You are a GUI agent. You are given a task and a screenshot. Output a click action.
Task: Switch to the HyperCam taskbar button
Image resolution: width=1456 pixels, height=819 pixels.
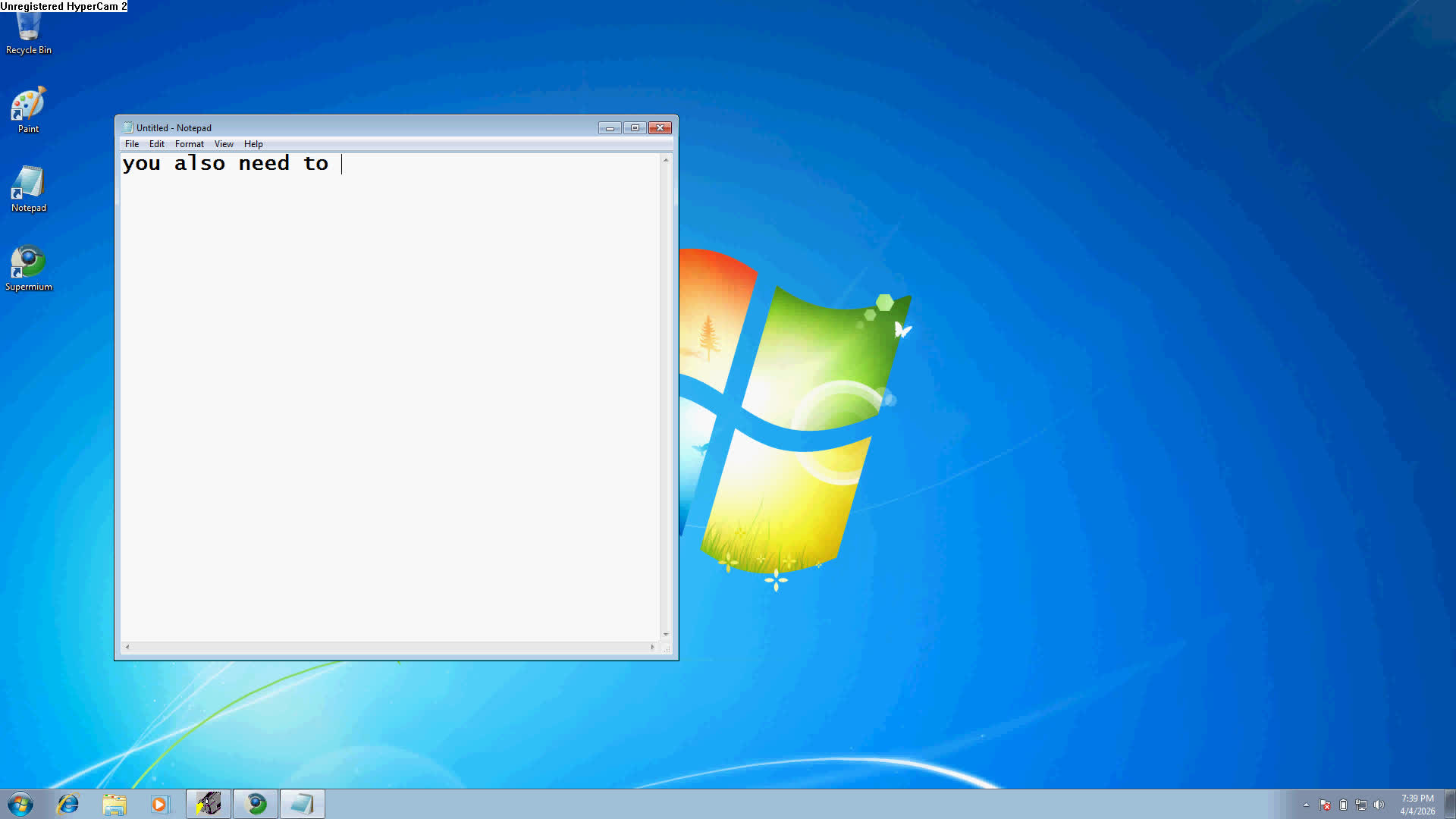(x=209, y=804)
